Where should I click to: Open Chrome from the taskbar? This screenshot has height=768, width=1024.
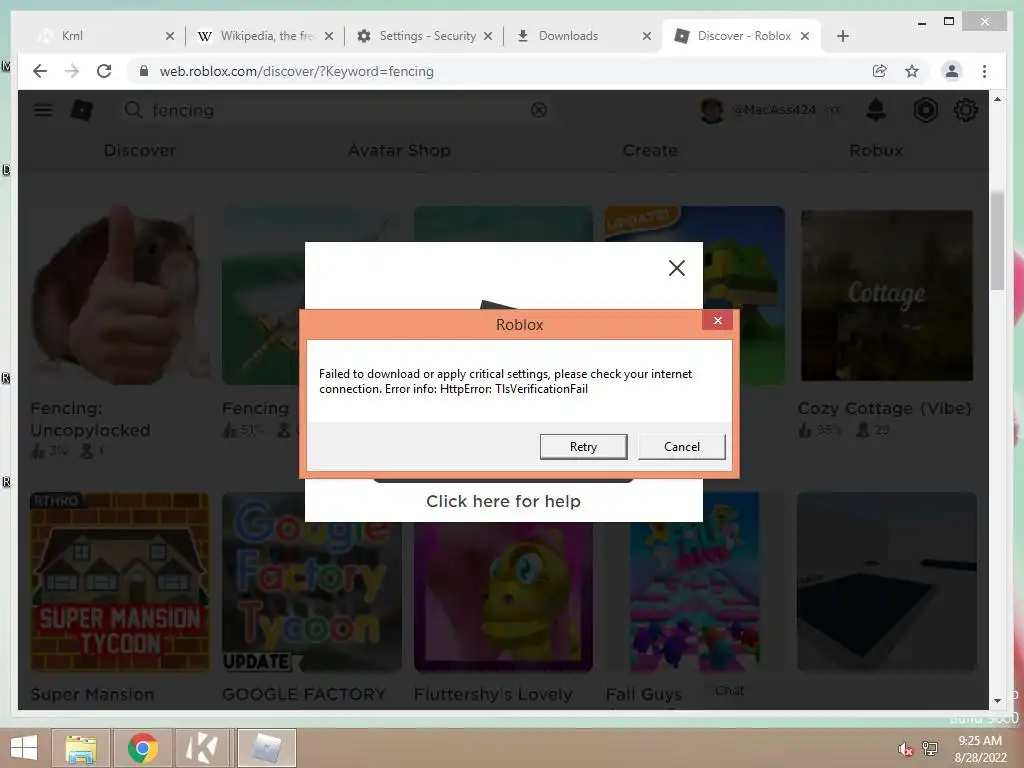tap(142, 748)
